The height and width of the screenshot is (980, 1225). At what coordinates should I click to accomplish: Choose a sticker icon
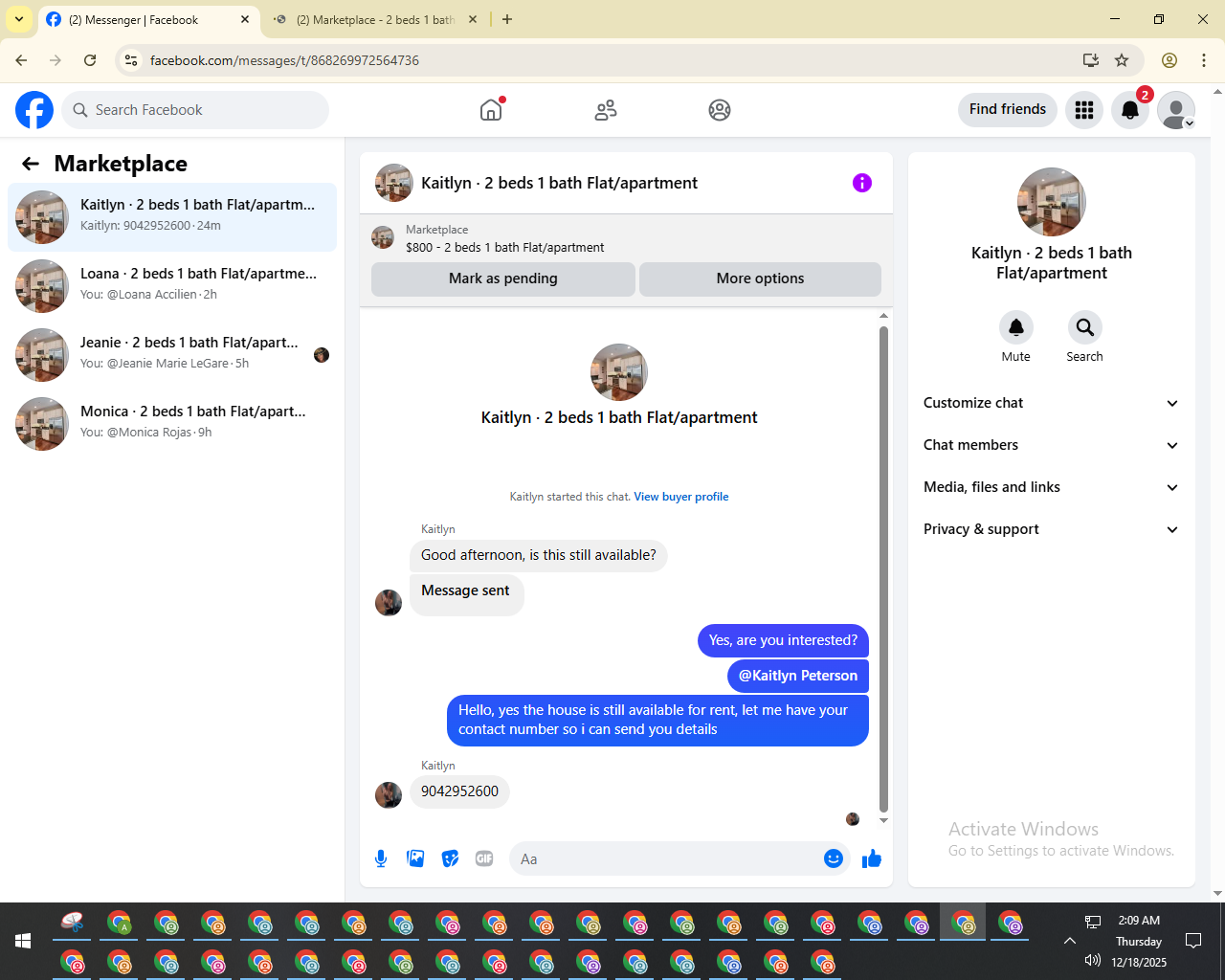450,858
